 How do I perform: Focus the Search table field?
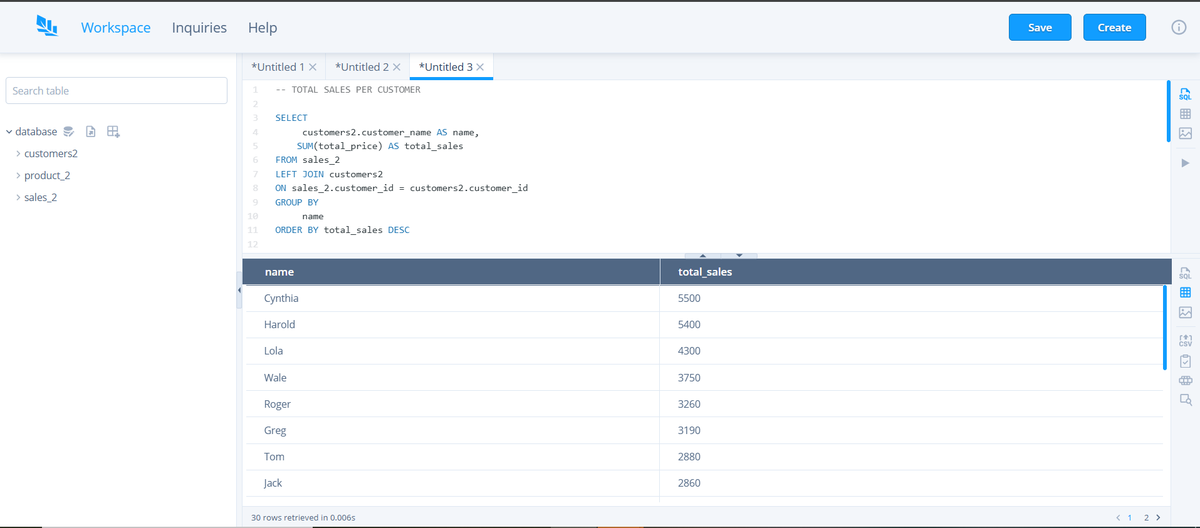tap(117, 90)
